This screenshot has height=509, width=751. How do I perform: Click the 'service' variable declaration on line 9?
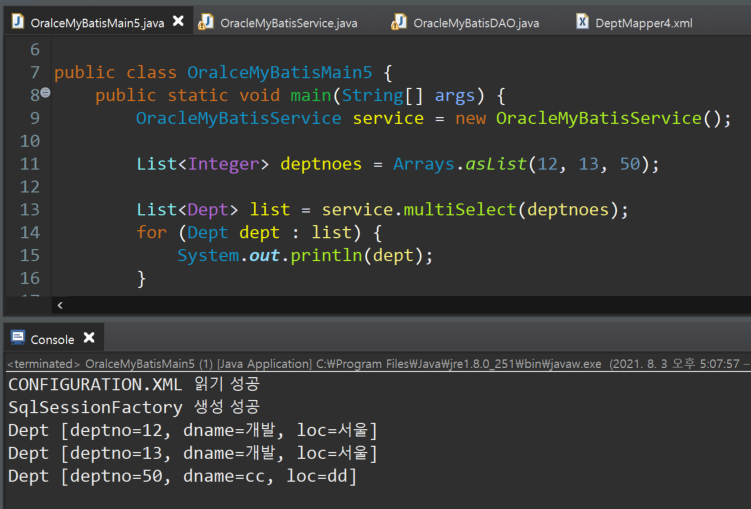(x=388, y=118)
